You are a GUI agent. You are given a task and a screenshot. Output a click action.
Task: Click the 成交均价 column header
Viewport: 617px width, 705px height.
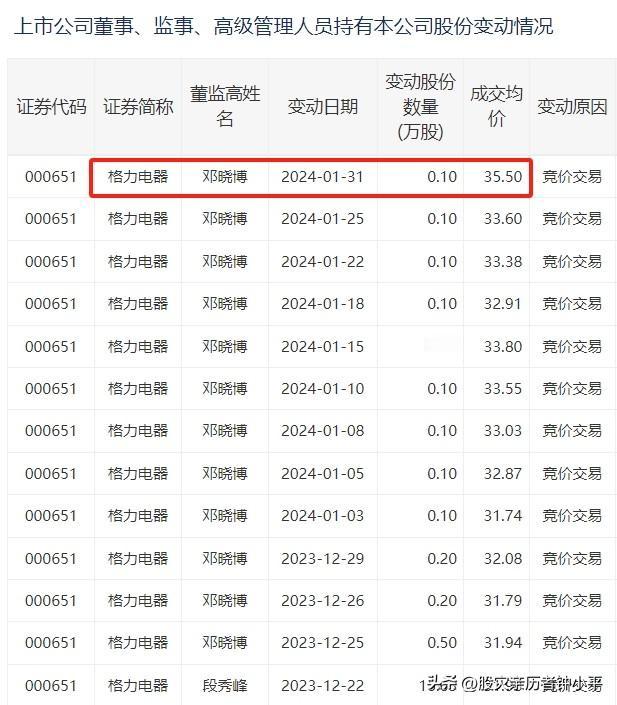[496, 107]
